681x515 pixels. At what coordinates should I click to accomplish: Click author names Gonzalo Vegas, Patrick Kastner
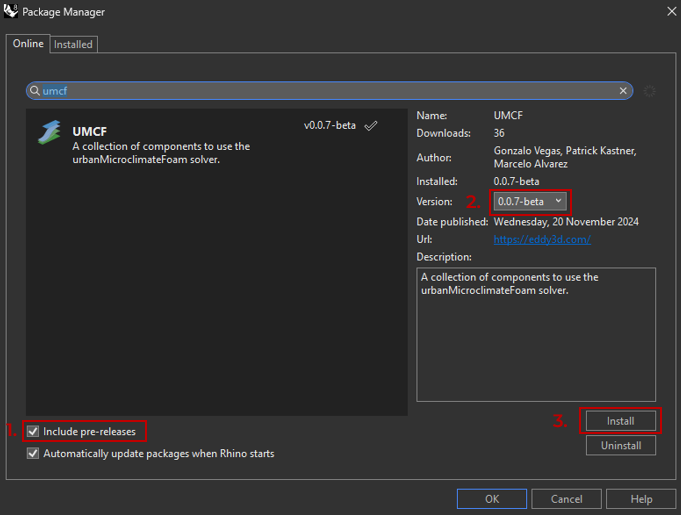(565, 151)
